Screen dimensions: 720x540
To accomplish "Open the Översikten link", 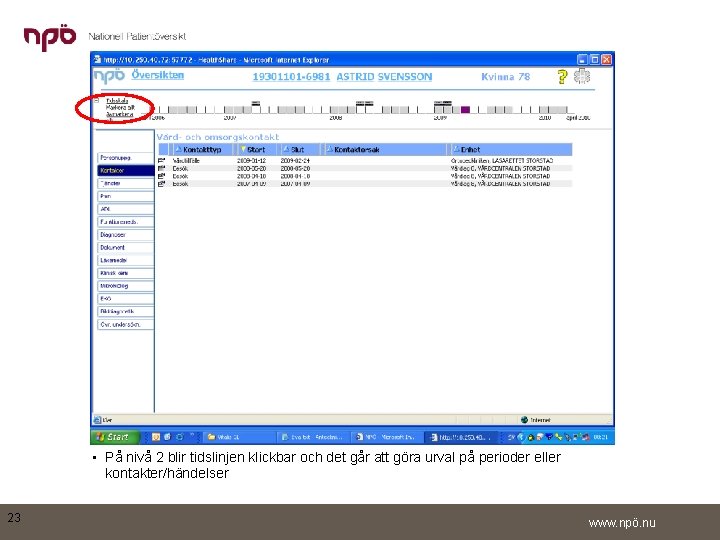I will [158, 75].
